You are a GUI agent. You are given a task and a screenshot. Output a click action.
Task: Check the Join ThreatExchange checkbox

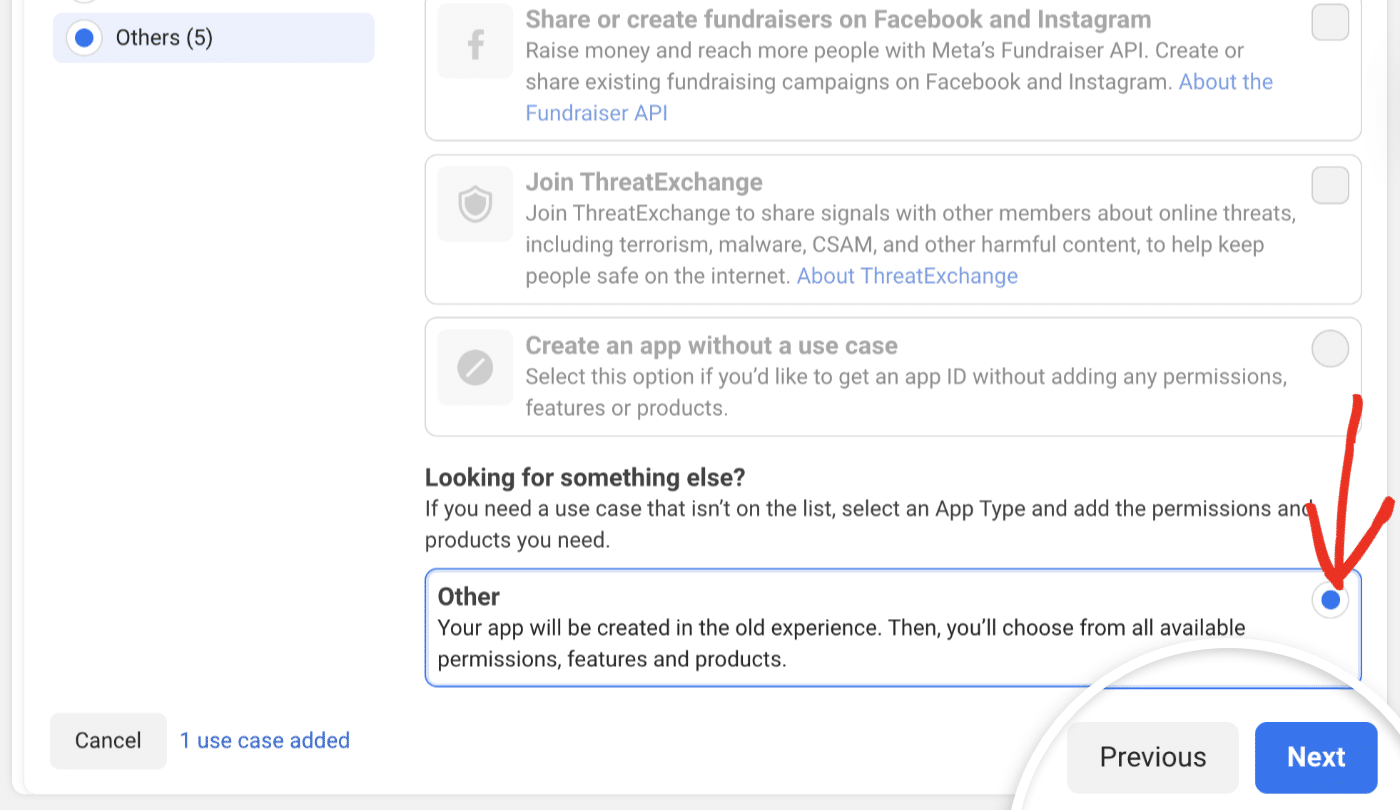tap(1329, 184)
